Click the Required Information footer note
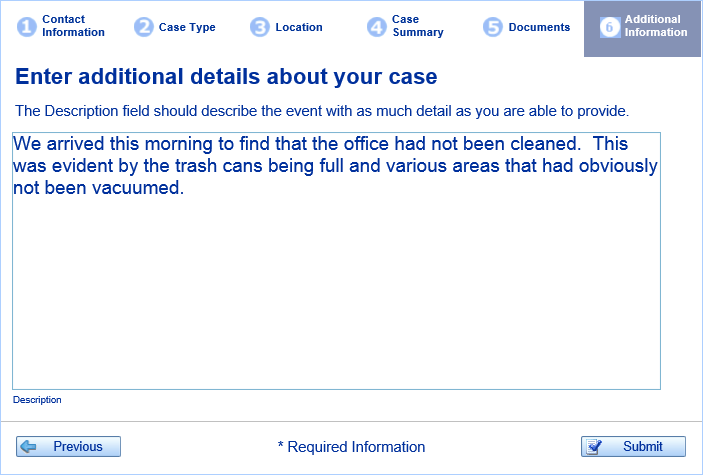 click(x=351, y=447)
